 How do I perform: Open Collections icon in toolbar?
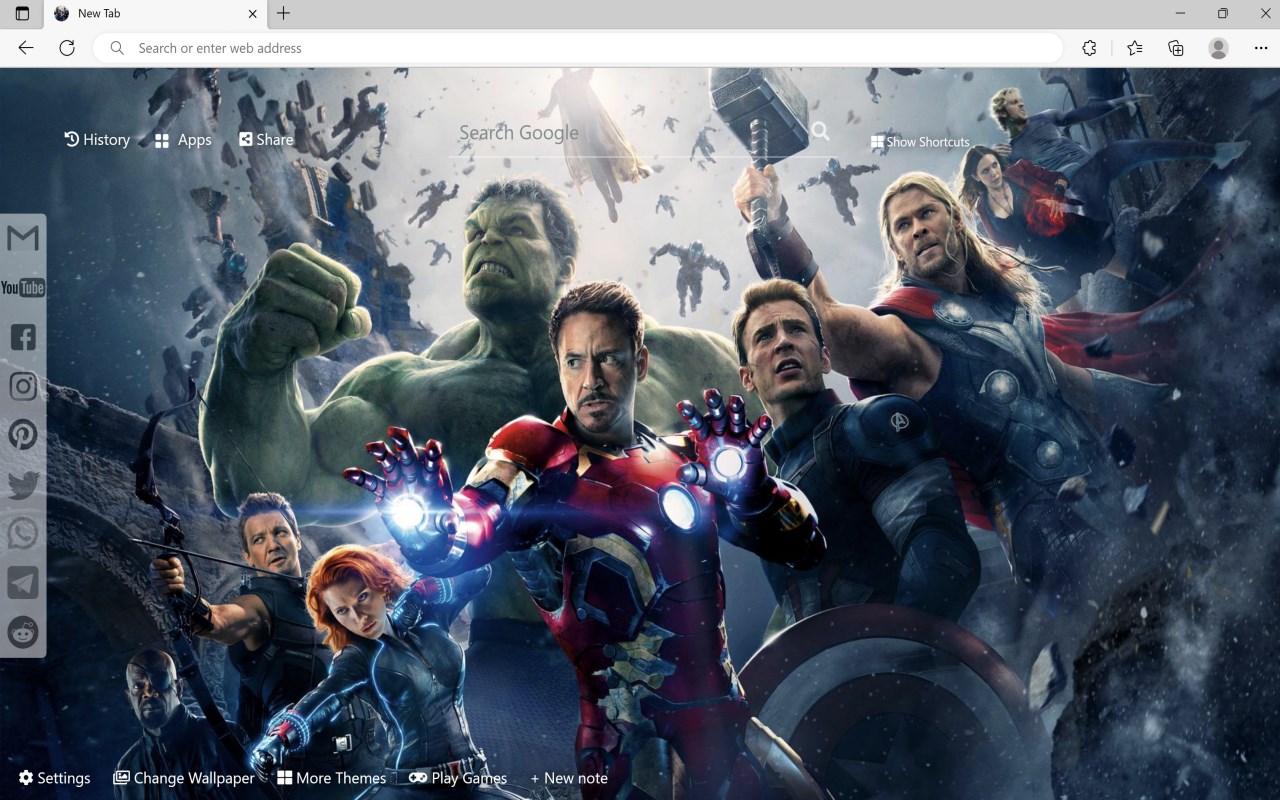point(1176,48)
